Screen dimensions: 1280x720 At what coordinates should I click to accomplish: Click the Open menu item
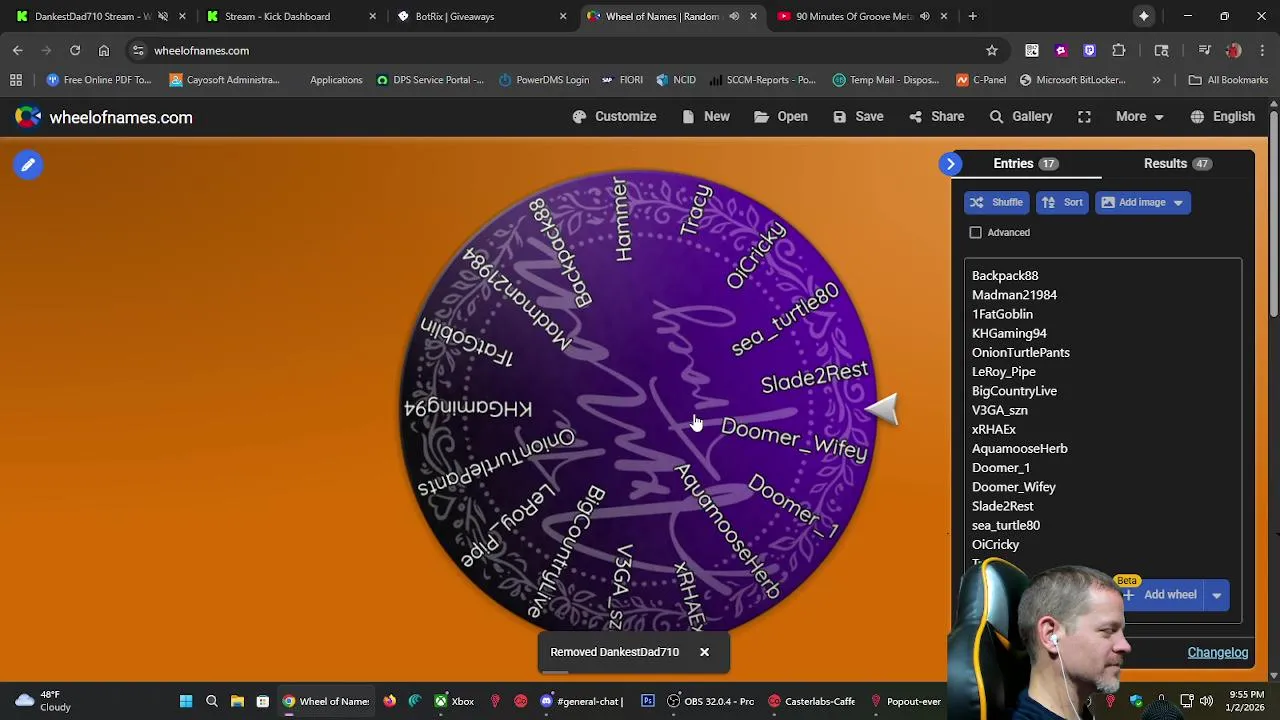pos(780,117)
